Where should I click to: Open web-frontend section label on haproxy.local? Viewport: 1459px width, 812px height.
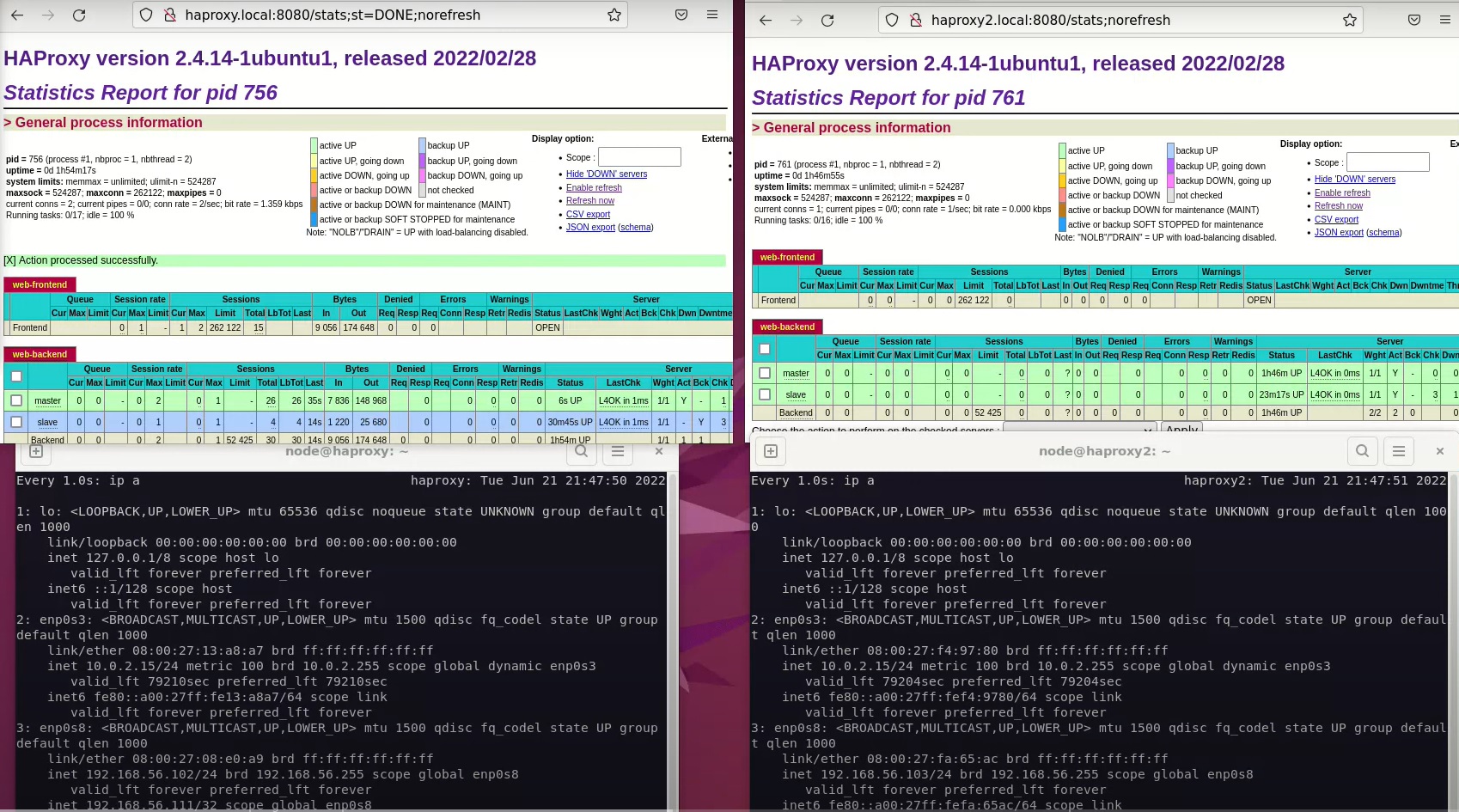[x=40, y=284]
